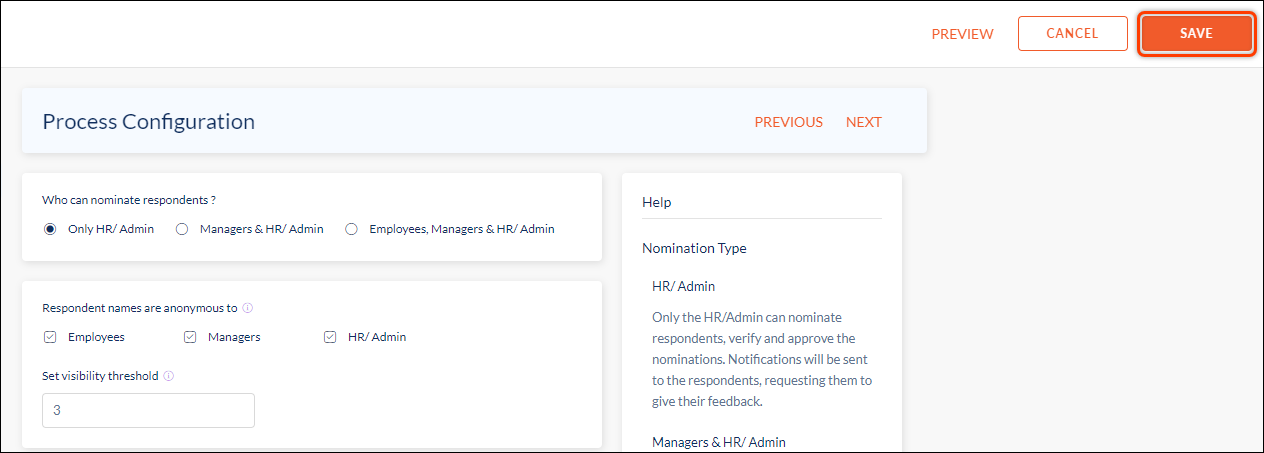Click the SAVE button
1264x453 pixels.
(x=1196, y=33)
